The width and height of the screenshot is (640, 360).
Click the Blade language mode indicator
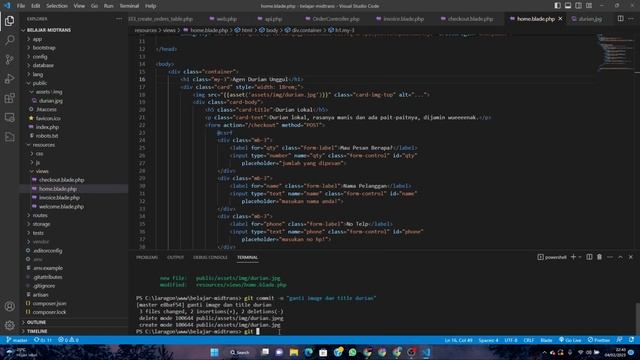tap(546, 340)
